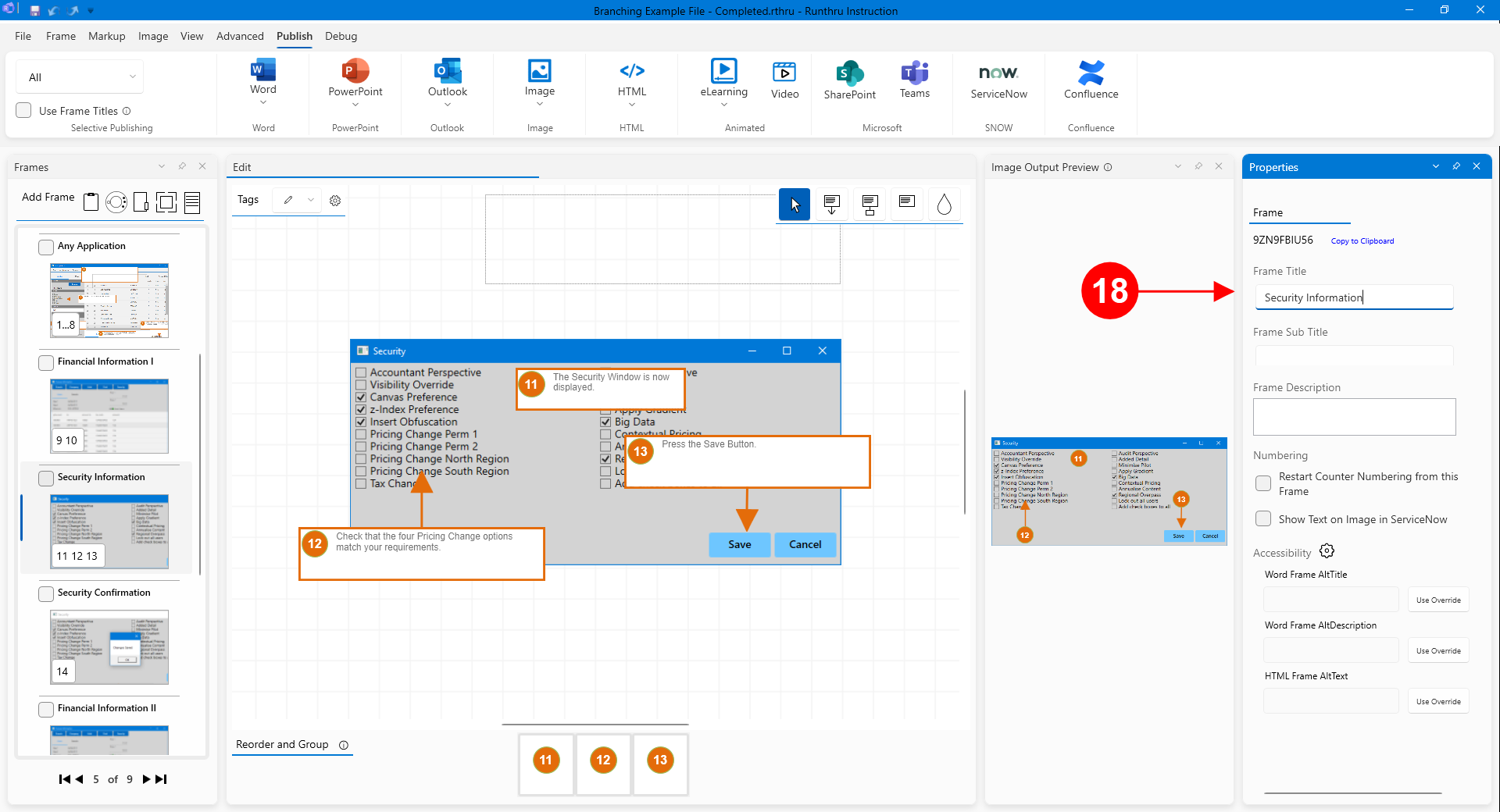Expand the PowerPoint options chevron
This screenshot has width=1500, height=812.
point(355,105)
